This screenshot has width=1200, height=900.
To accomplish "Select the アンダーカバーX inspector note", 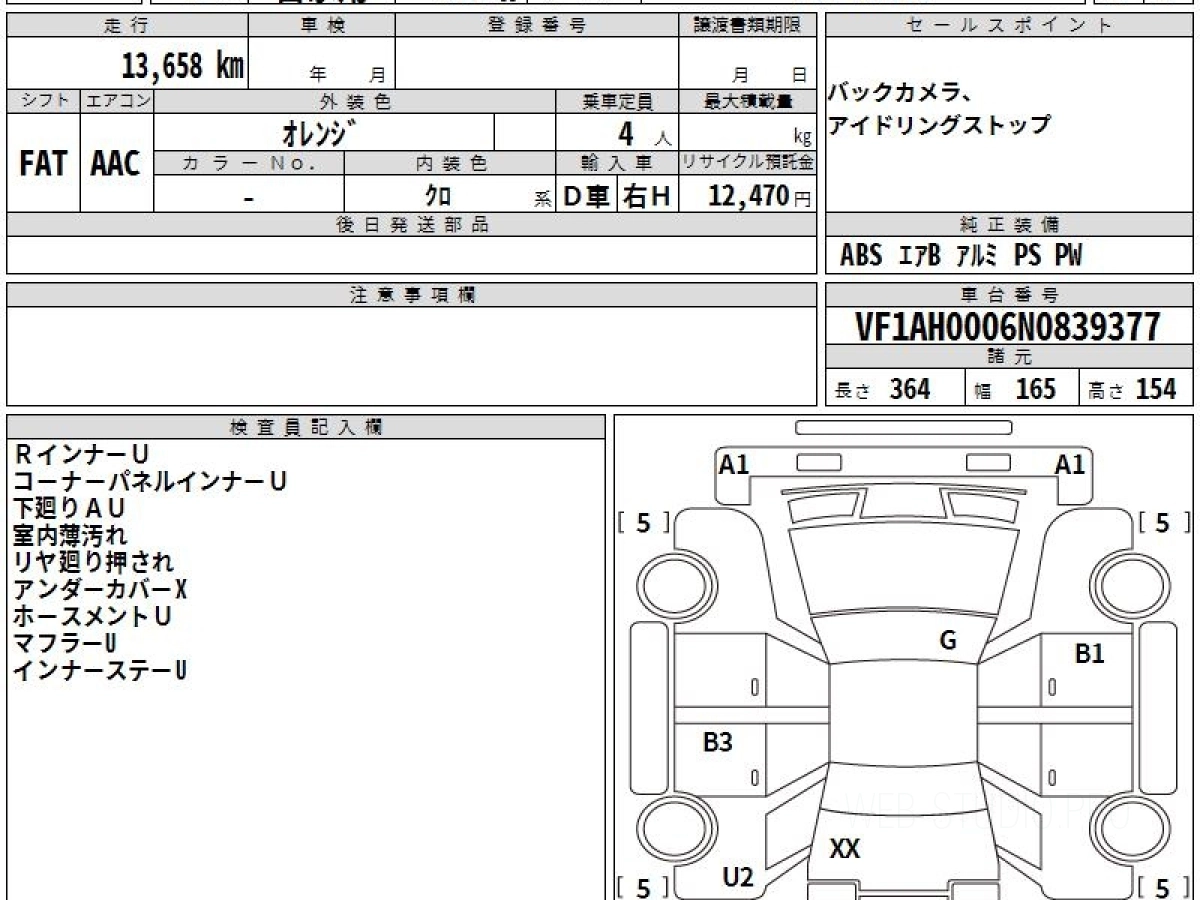I will click(x=100, y=589).
